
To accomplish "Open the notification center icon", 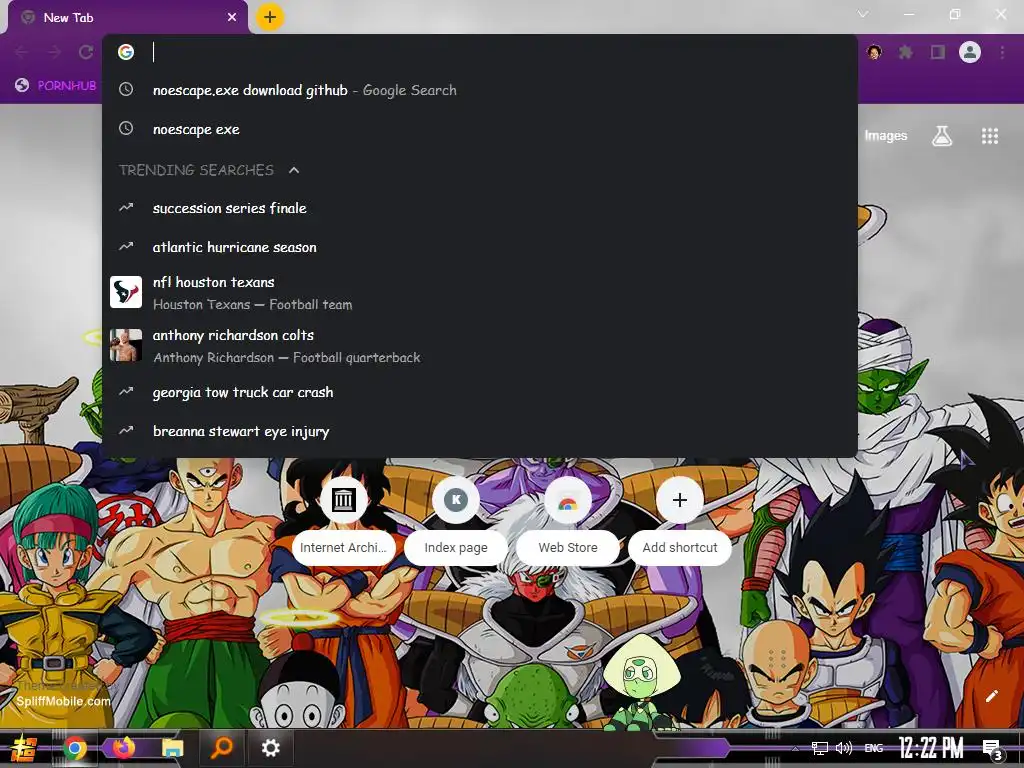I will pyautogui.click(x=992, y=749).
